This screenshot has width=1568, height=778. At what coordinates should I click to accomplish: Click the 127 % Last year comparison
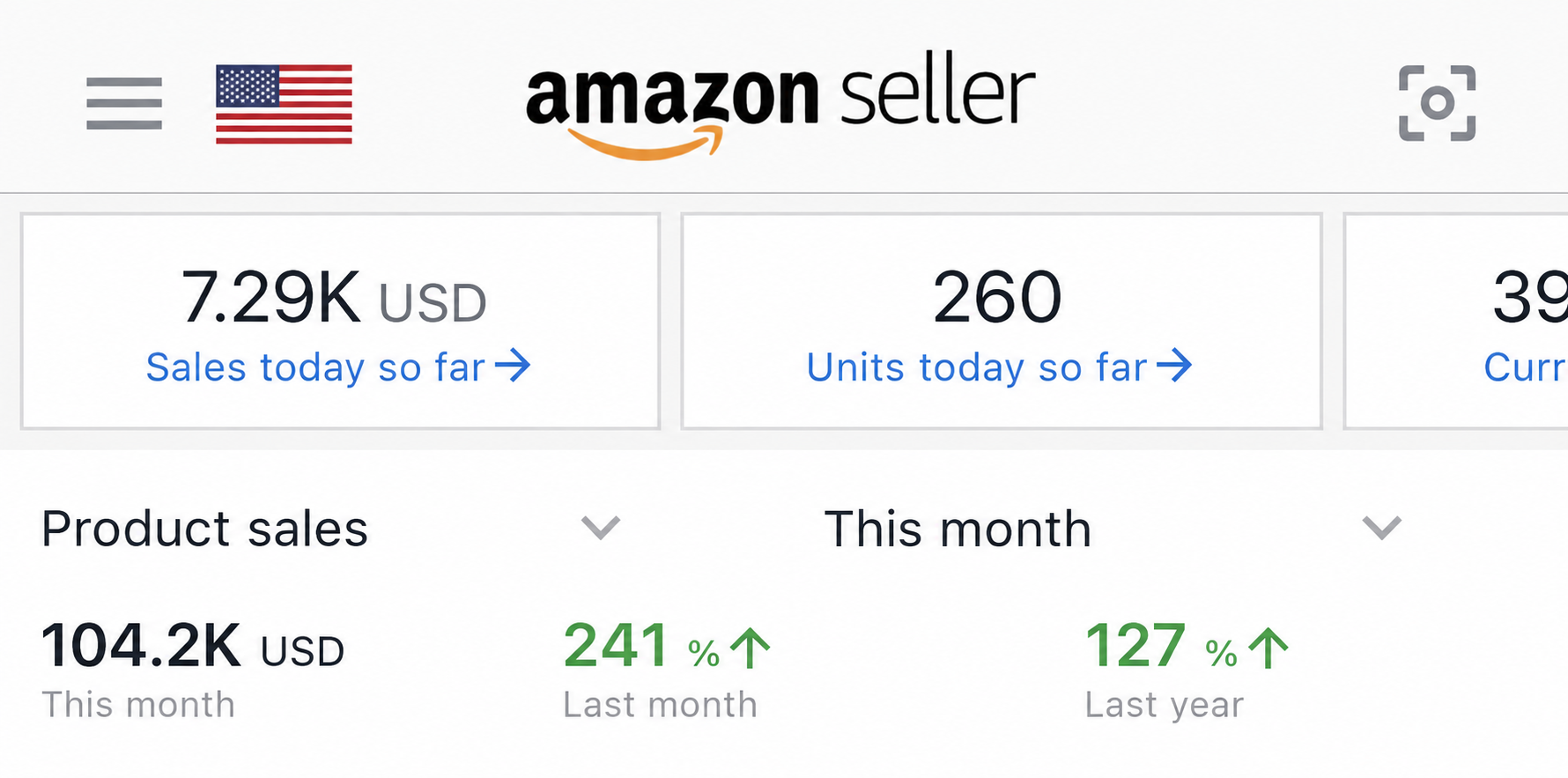pyautogui.click(x=1187, y=669)
